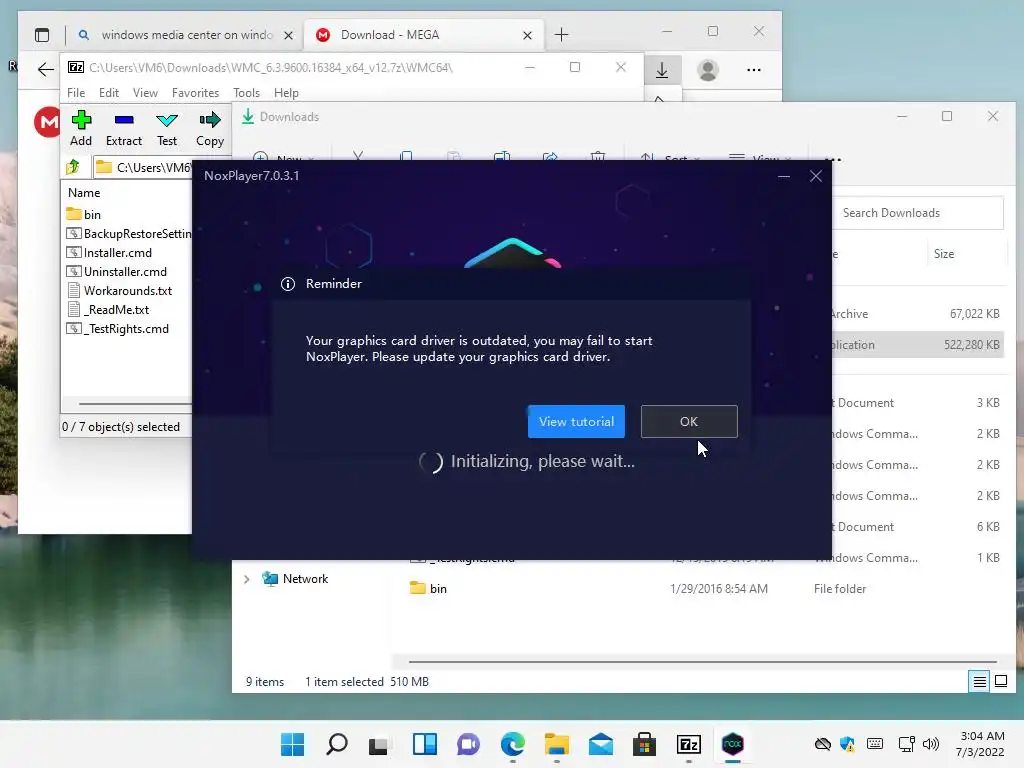This screenshot has height=768, width=1024.
Task: Open the Edge downloads panel
Action: tap(662, 70)
